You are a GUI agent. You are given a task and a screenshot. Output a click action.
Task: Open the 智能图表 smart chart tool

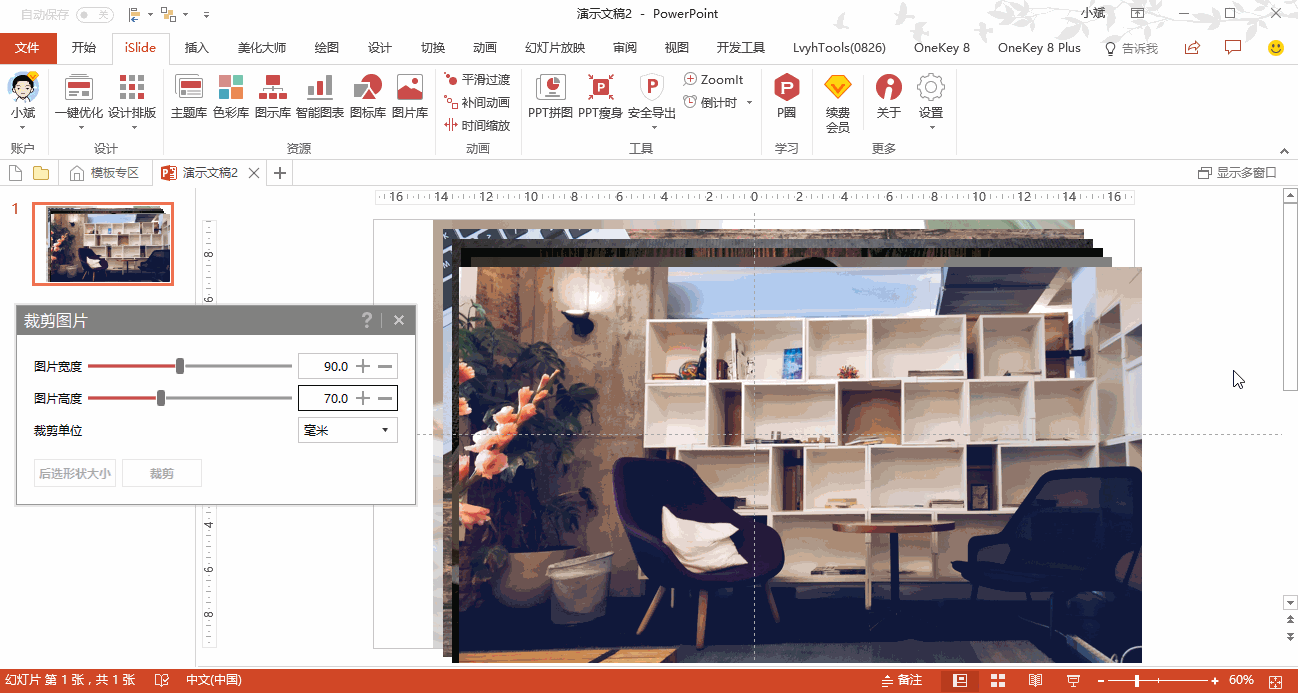coord(319,96)
